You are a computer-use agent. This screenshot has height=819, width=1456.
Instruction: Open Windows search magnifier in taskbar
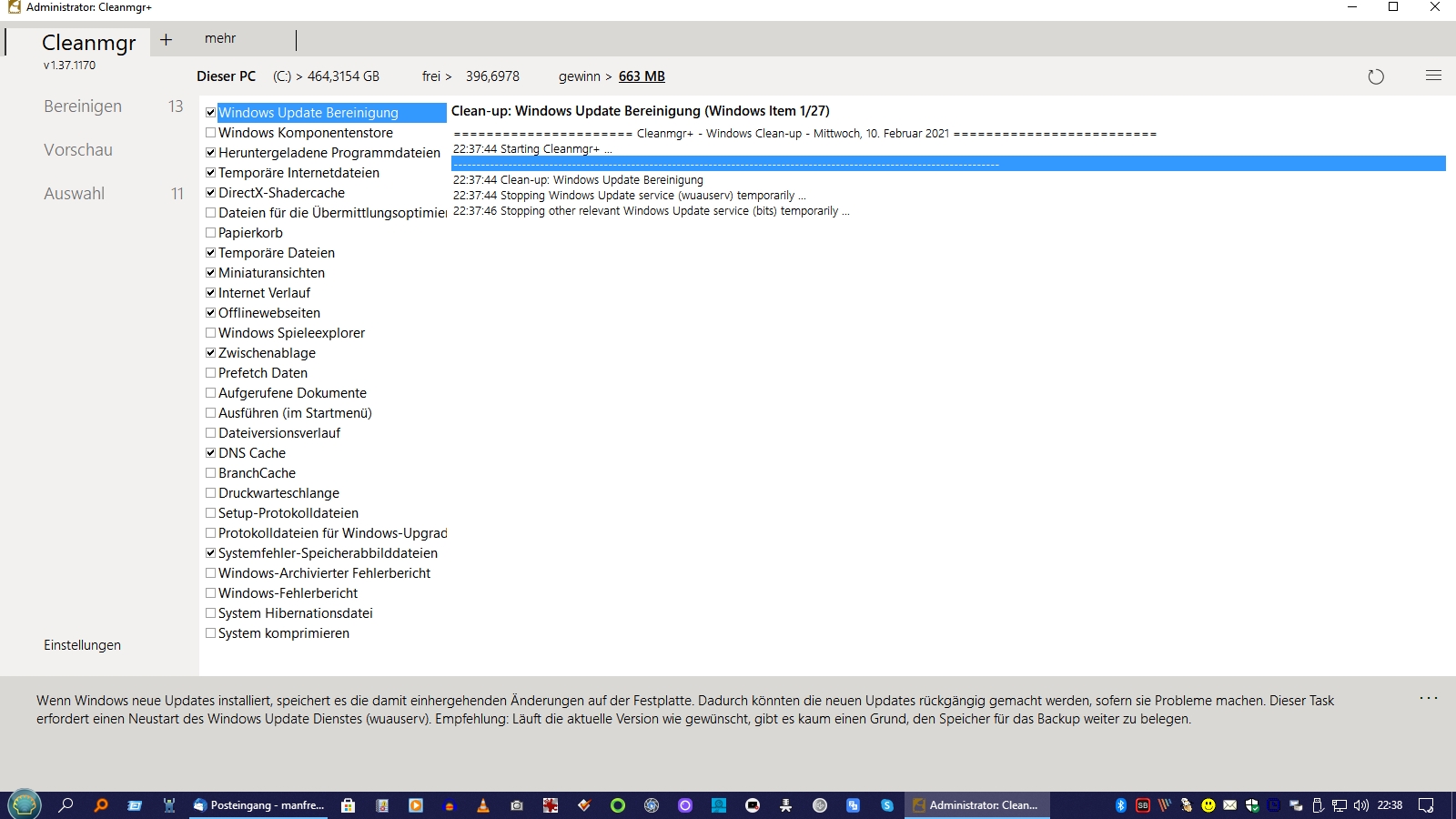click(66, 805)
